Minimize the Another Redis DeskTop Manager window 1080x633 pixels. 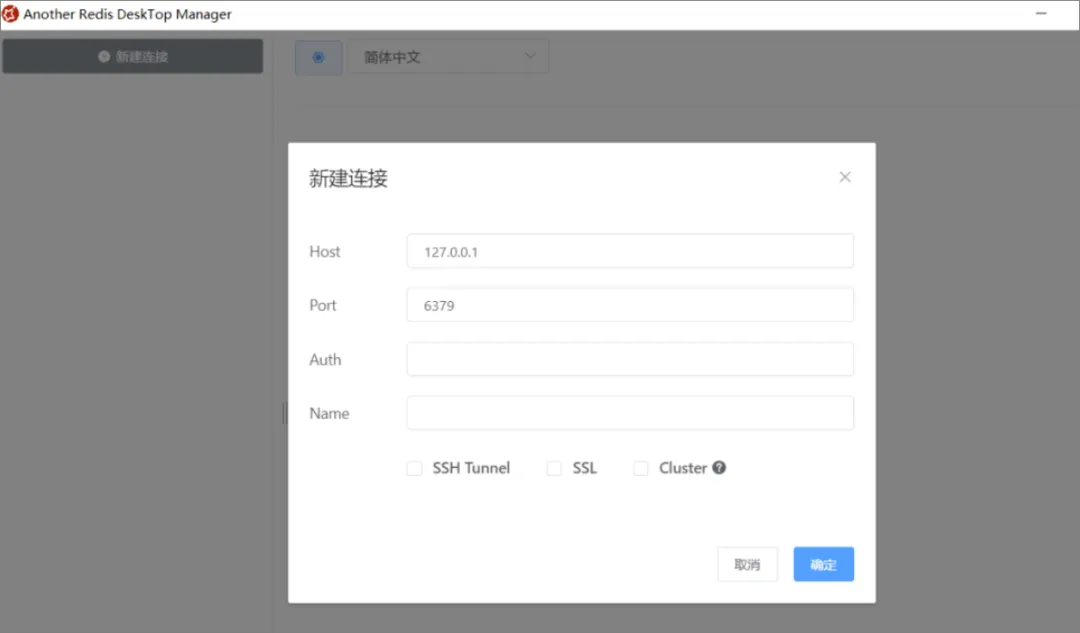1041,13
